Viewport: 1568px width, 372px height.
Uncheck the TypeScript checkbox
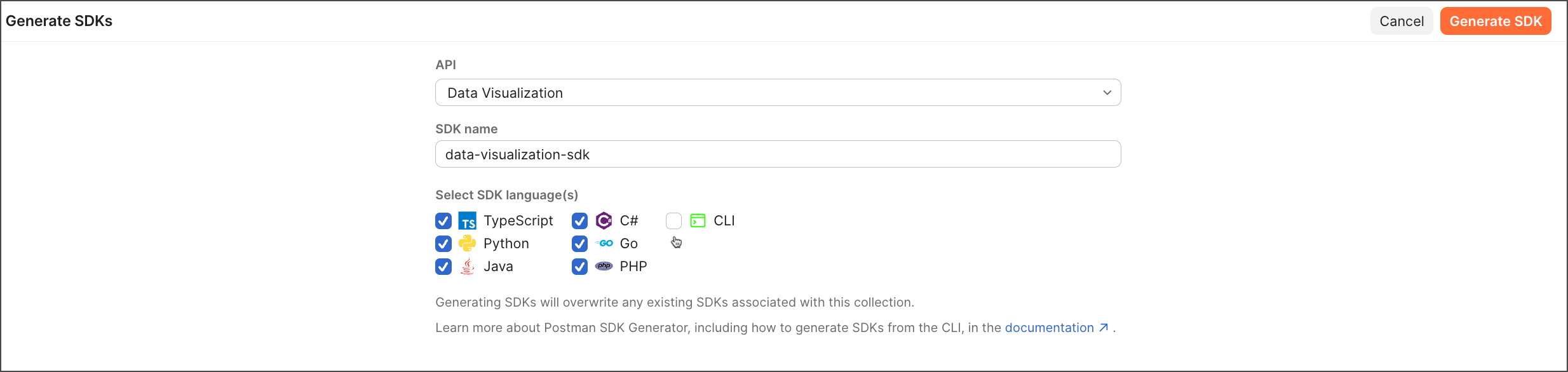[x=443, y=221]
